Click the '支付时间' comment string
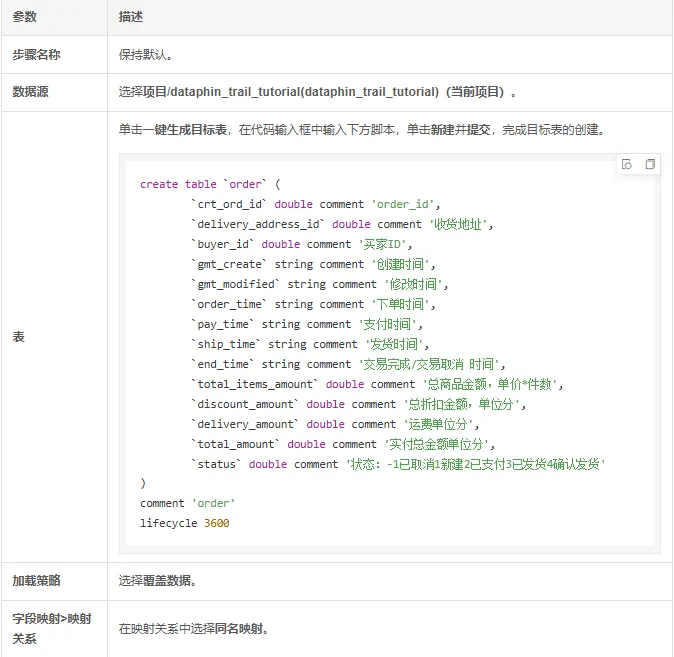 tap(388, 324)
